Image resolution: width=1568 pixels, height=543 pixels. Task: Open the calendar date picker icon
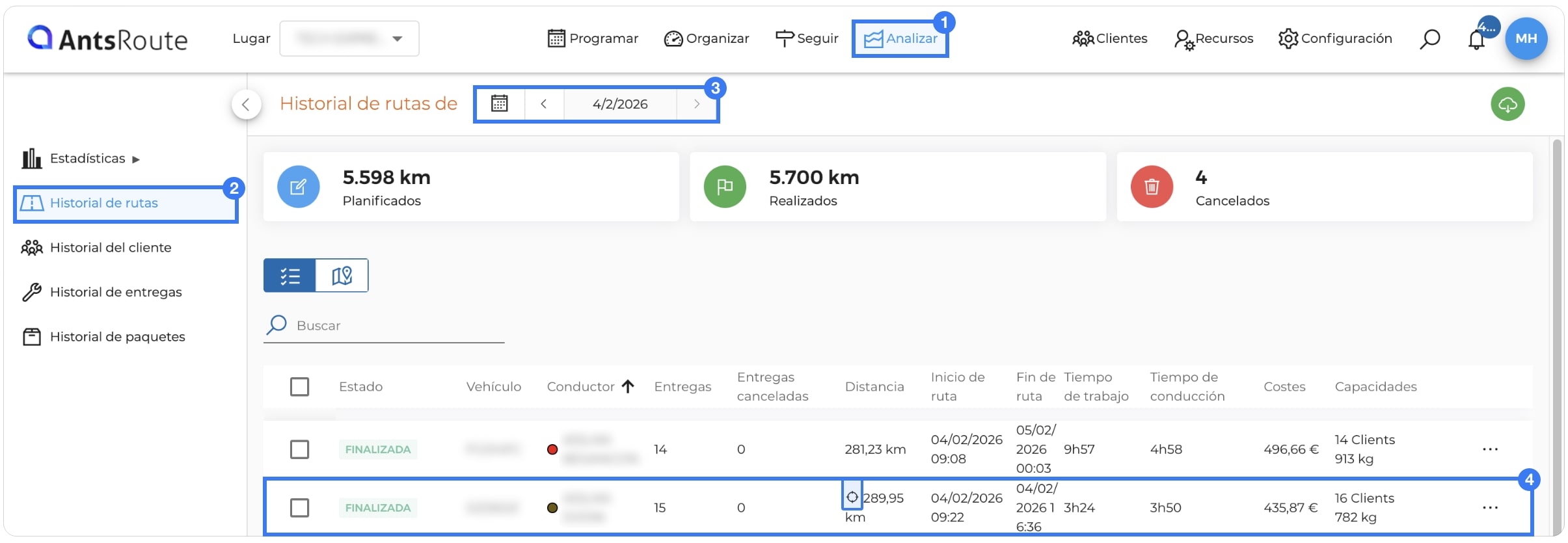[x=500, y=103]
